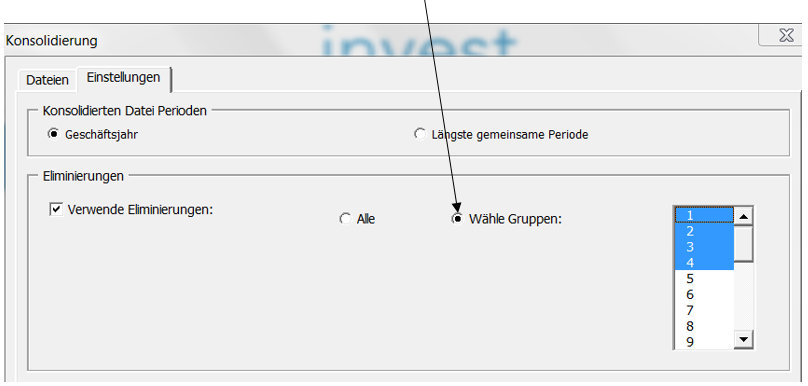Select group 4 in the list
Viewport: 808px width, 386px height.
point(704,263)
